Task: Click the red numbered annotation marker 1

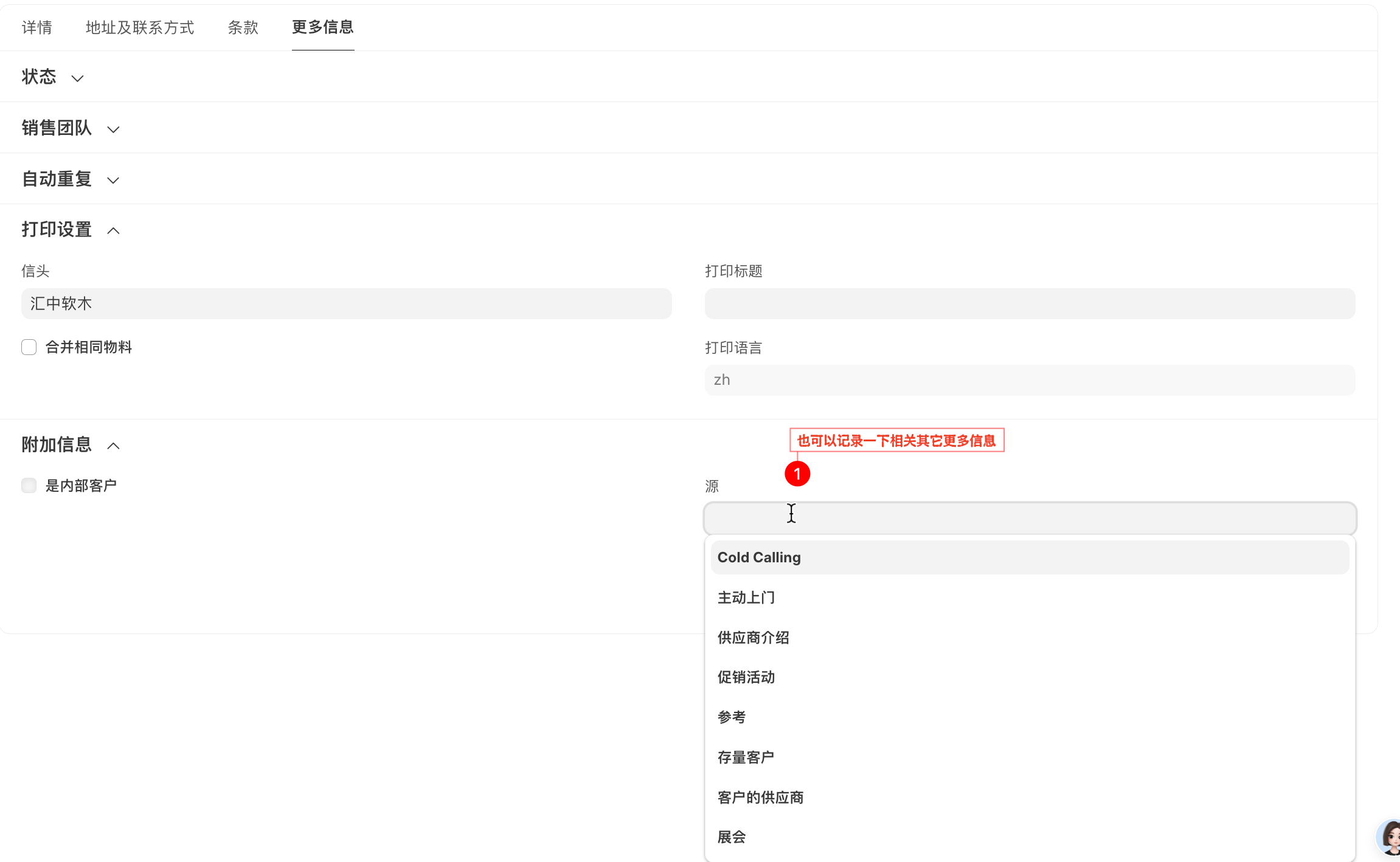Action: (x=797, y=474)
